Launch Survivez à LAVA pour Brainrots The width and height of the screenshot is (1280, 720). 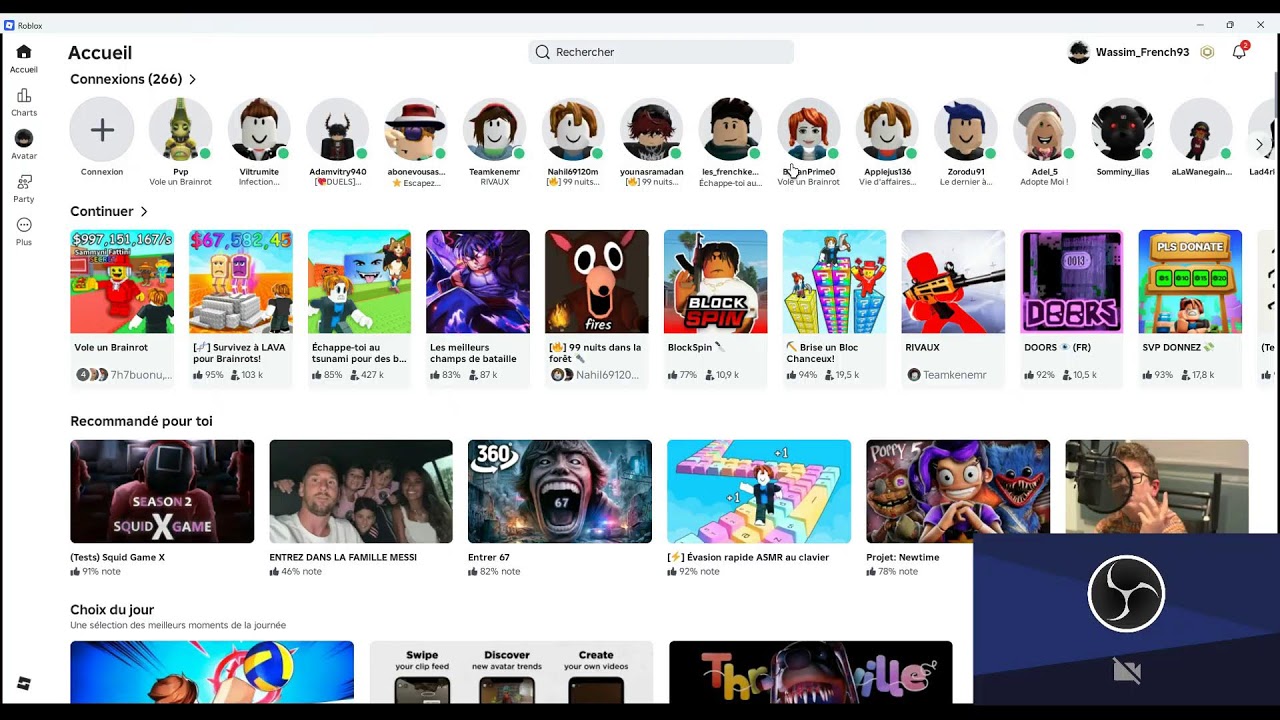[241, 307]
